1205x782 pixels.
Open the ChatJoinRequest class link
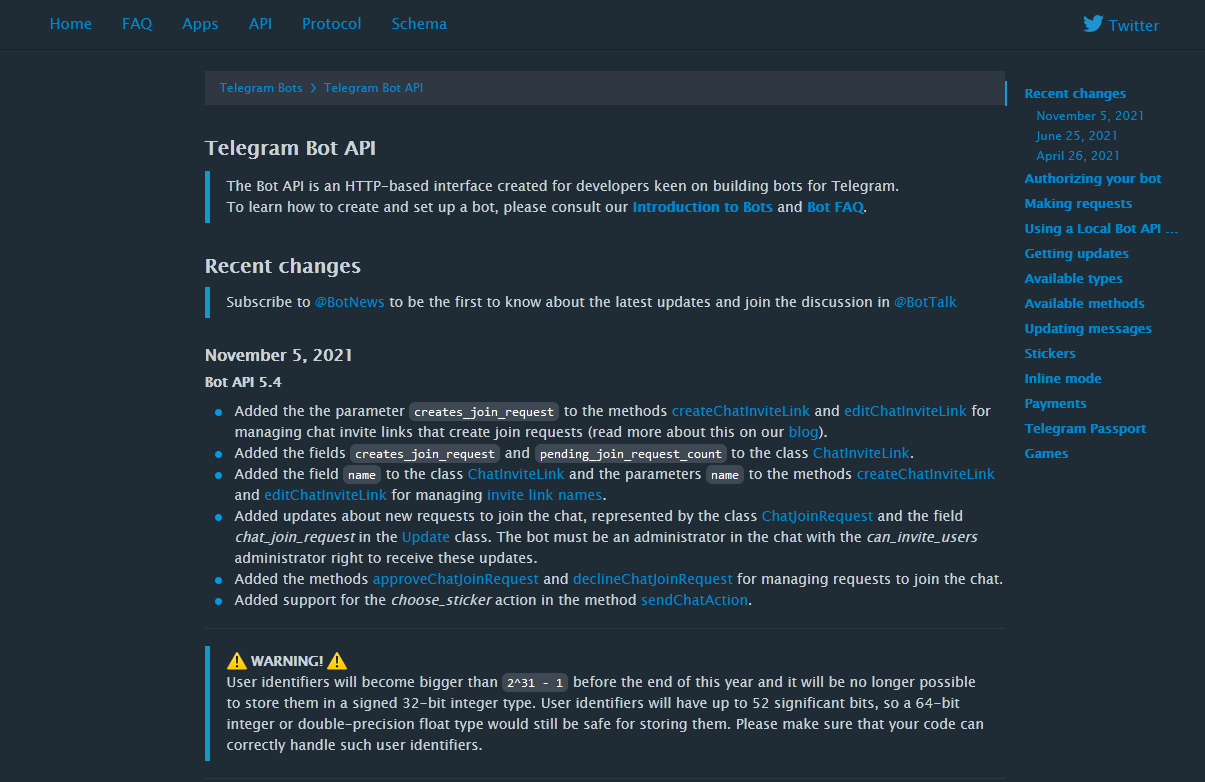[x=818, y=516]
